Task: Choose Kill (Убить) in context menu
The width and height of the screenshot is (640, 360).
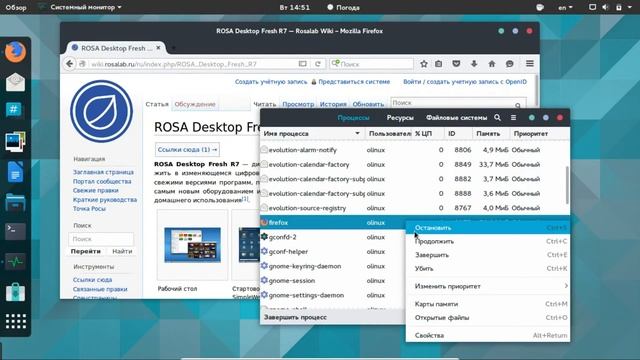Action: [488, 268]
